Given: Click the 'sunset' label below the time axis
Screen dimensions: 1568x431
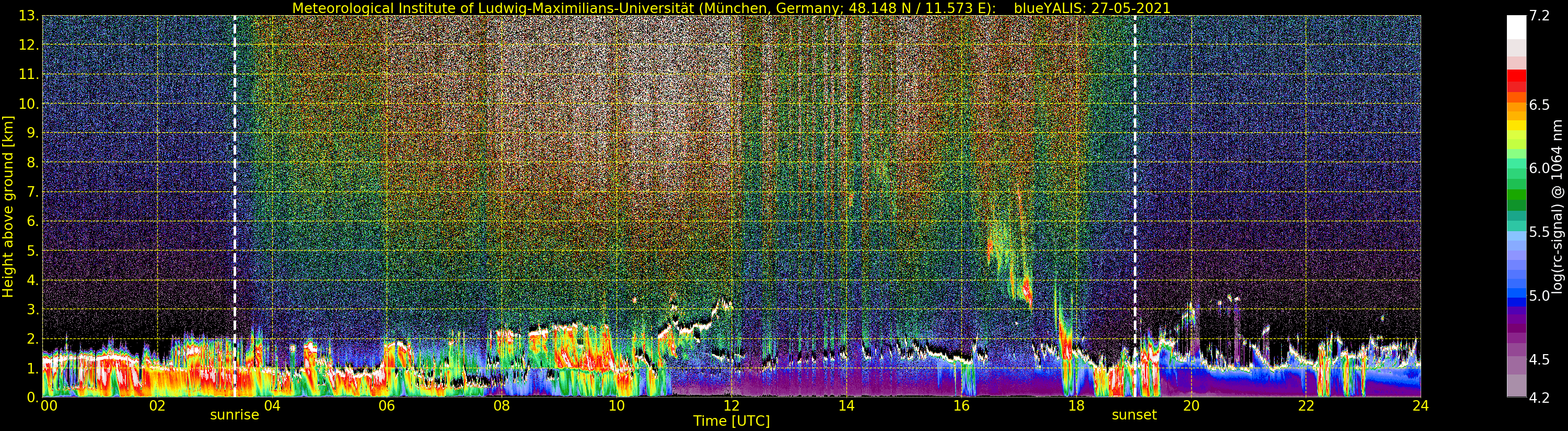Looking at the screenshot, I should (x=1134, y=415).
